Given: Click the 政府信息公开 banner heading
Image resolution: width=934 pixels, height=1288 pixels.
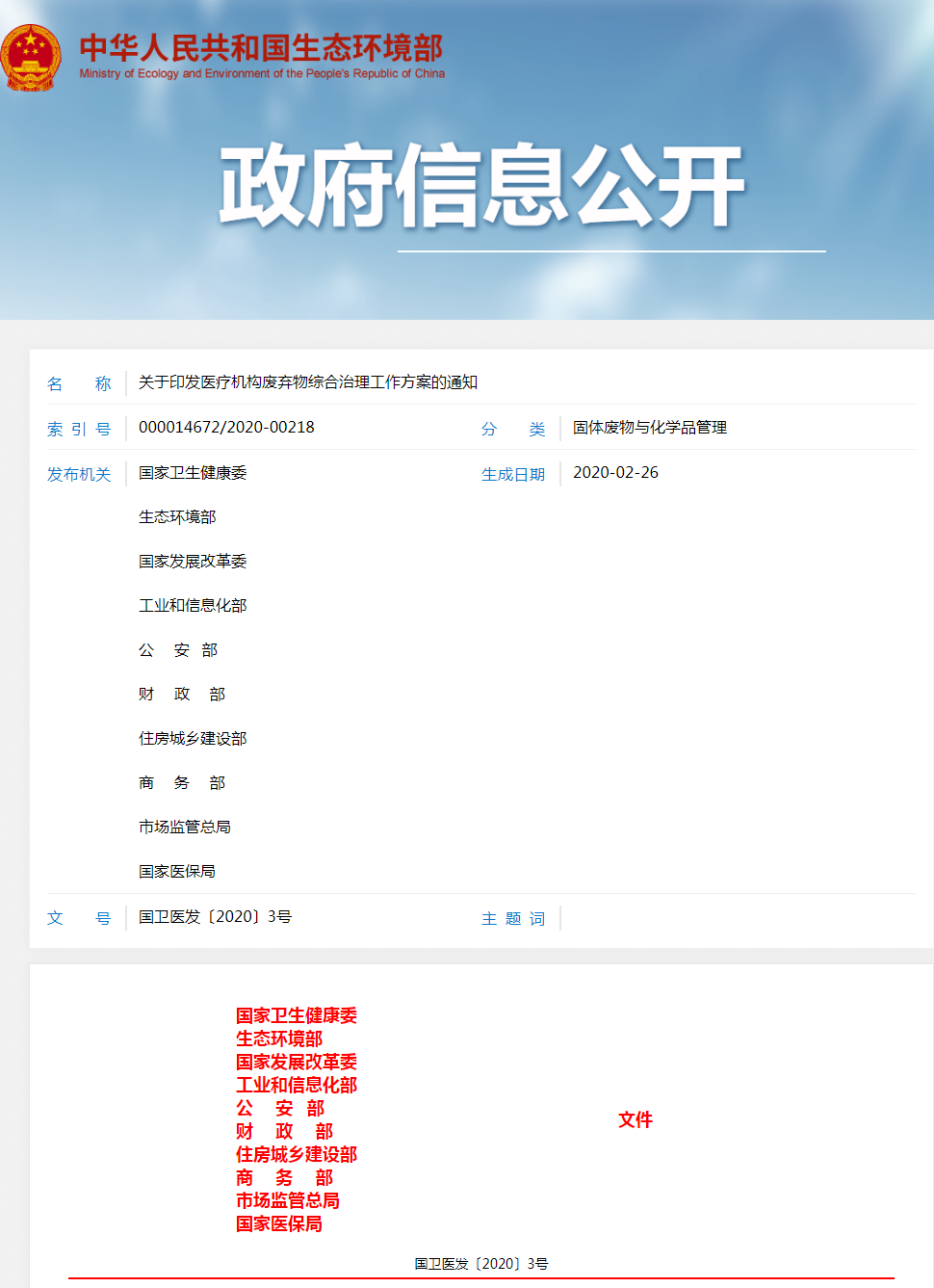Looking at the screenshot, I should point(481,186).
